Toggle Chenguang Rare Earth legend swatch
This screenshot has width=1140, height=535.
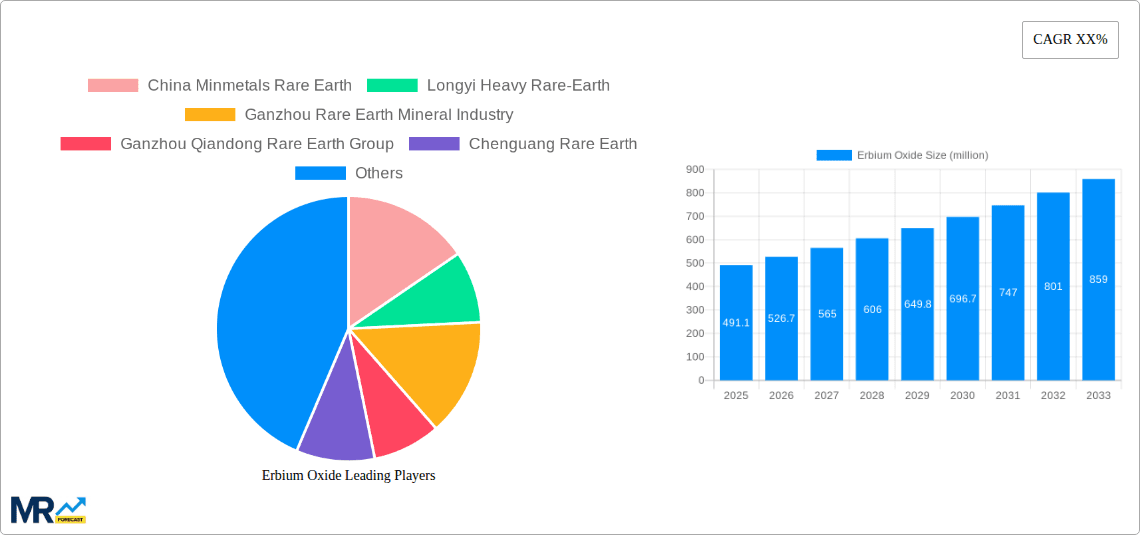(x=435, y=144)
